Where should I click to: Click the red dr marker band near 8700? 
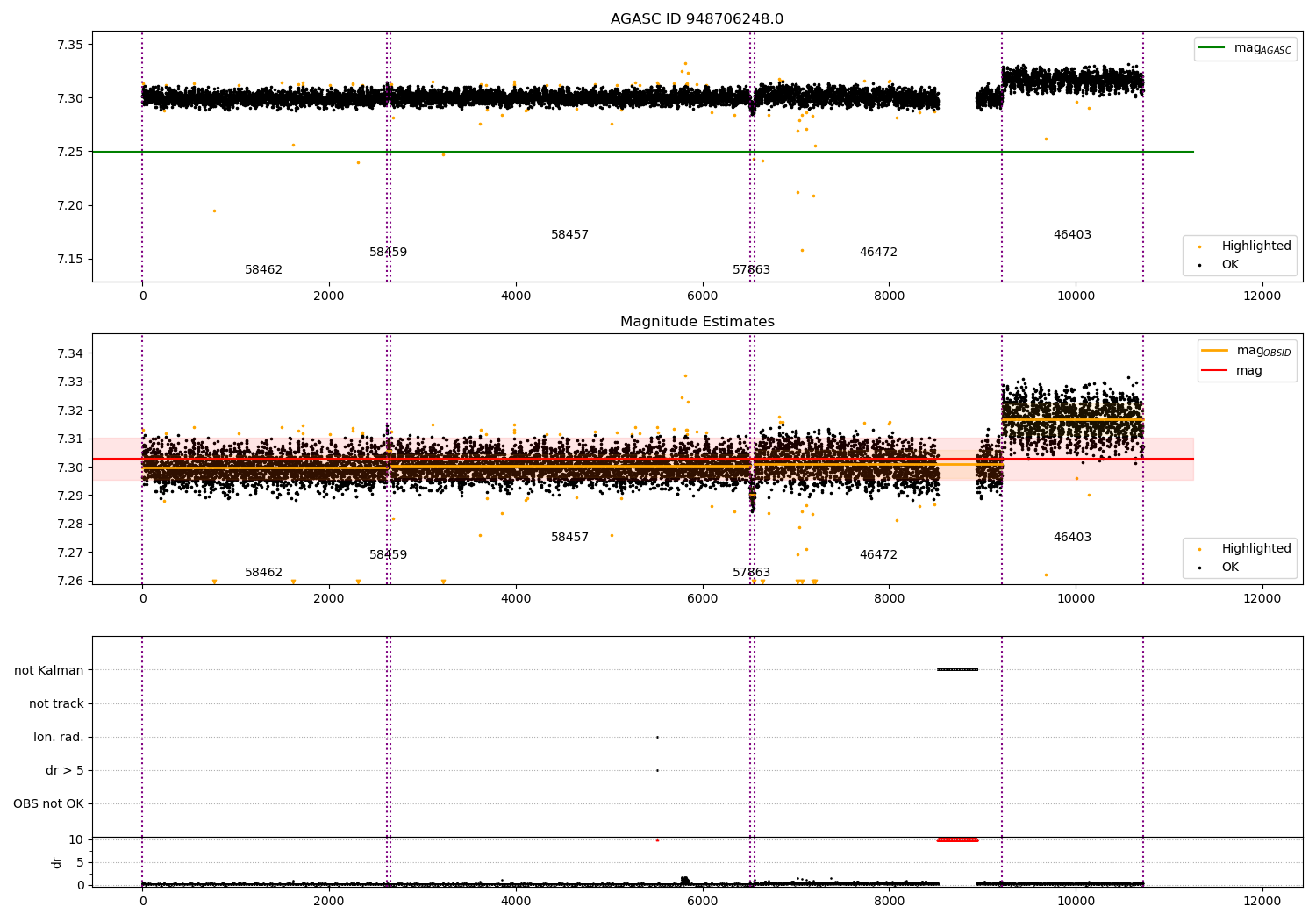coord(957,839)
